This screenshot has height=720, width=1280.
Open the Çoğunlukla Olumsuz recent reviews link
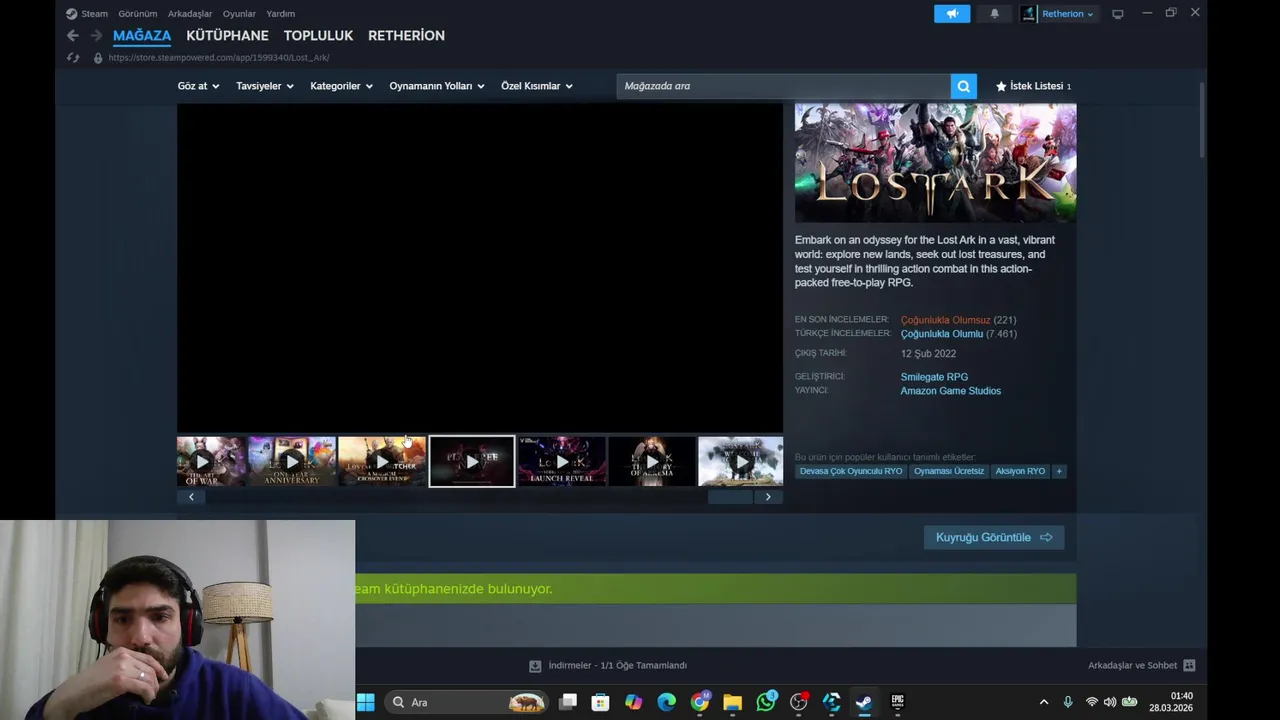(x=945, y=320)
